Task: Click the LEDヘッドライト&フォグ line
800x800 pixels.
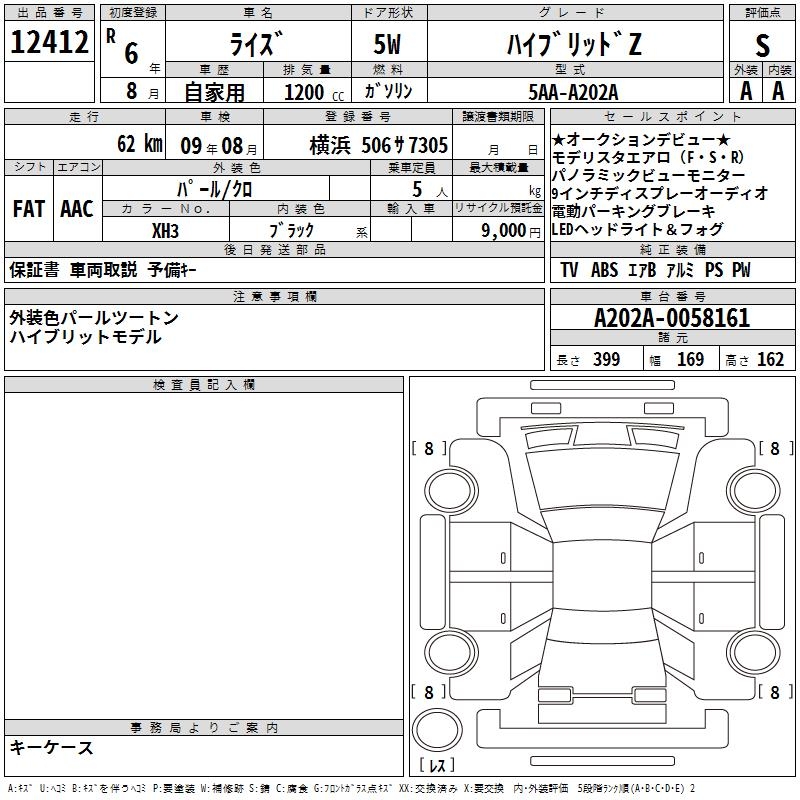Action: point(637,229)
